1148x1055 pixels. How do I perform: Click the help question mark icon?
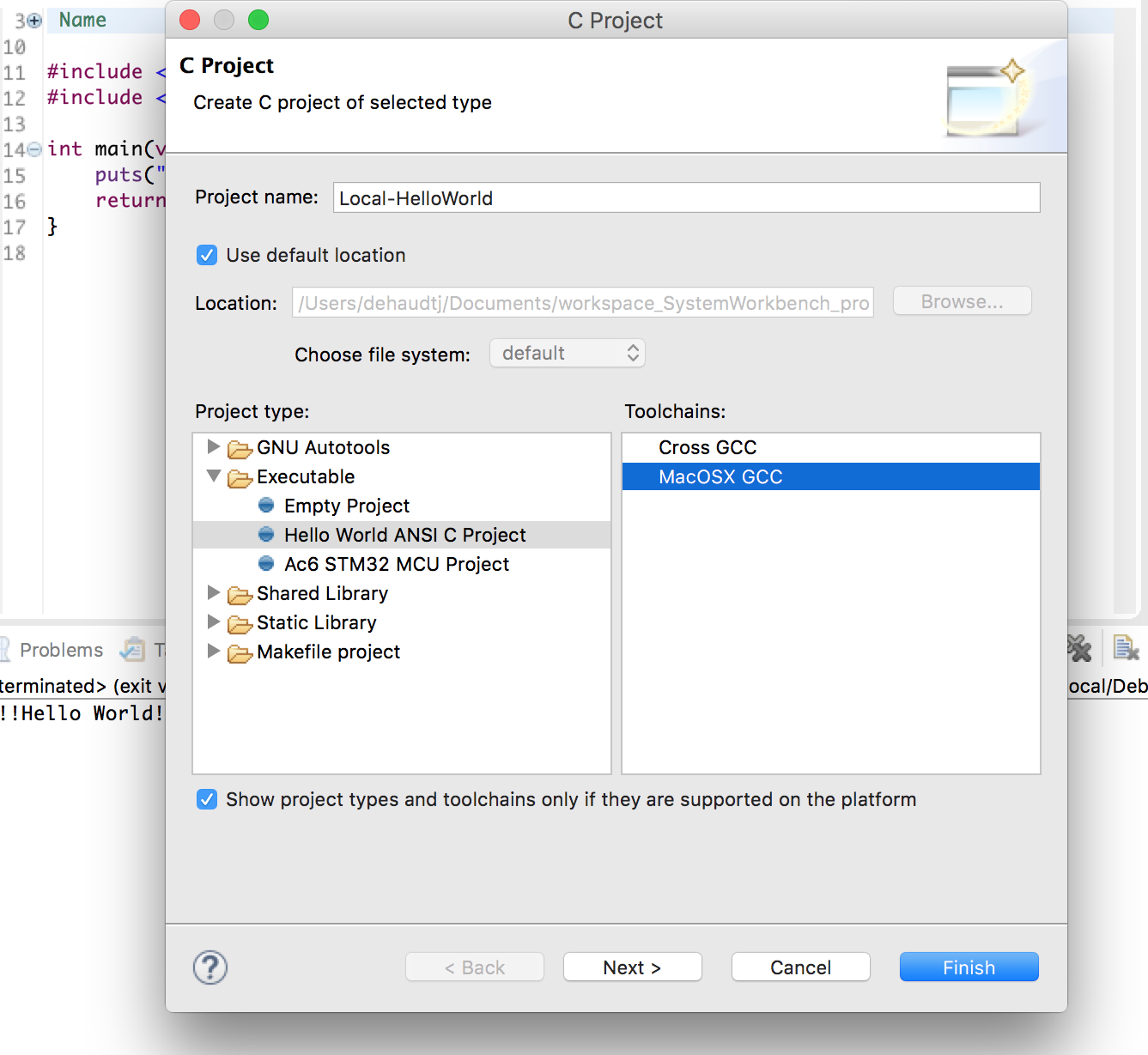(x=210, y=967)
